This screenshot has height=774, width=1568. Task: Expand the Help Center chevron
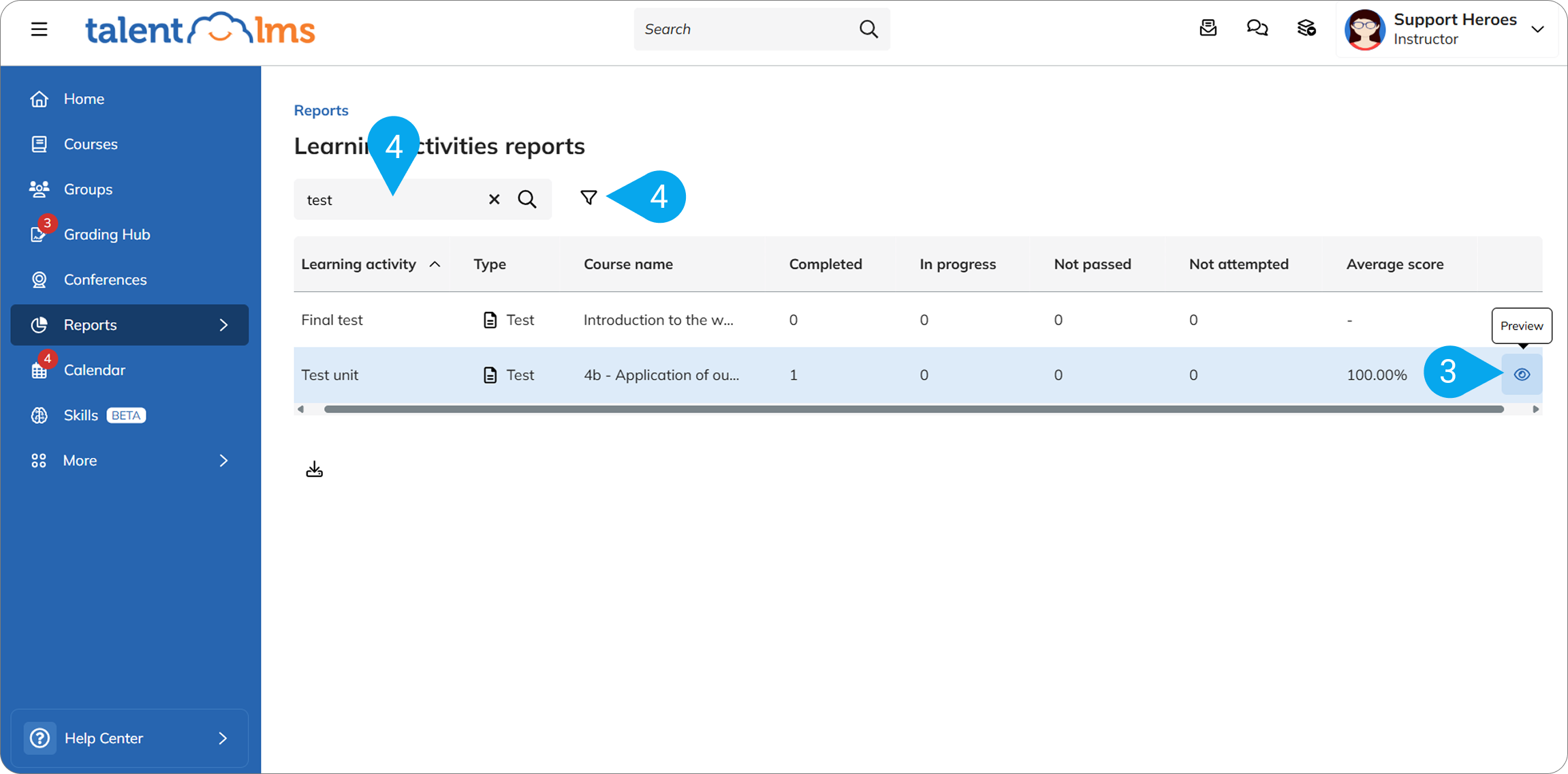223,738
